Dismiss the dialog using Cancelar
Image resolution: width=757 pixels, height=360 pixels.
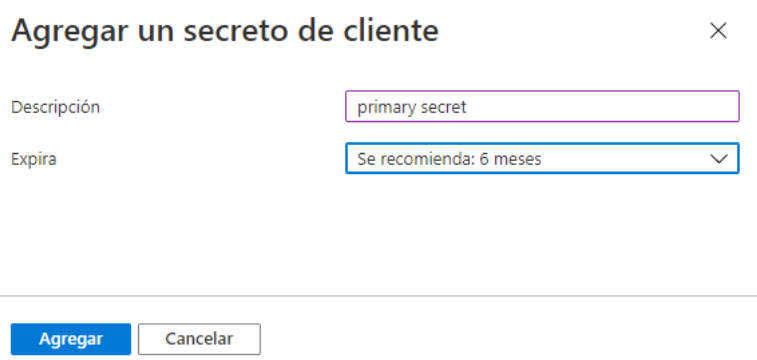(x=199, y=339)
